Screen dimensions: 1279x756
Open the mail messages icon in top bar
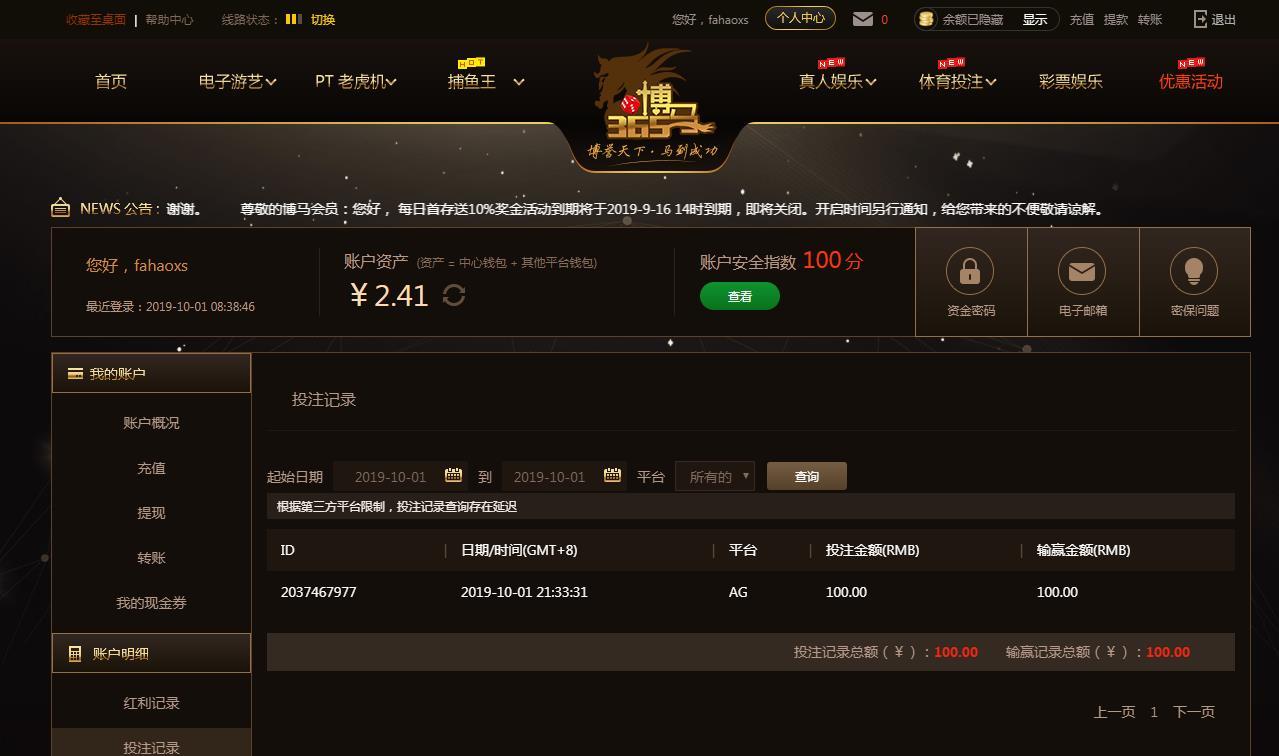click(x=863, y=19)
